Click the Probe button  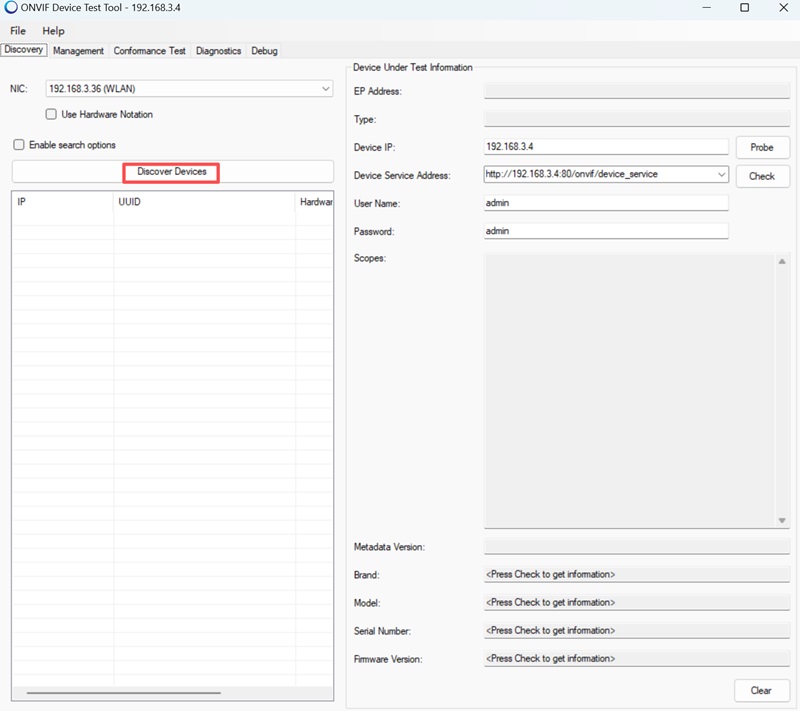(x=762, y=147)
